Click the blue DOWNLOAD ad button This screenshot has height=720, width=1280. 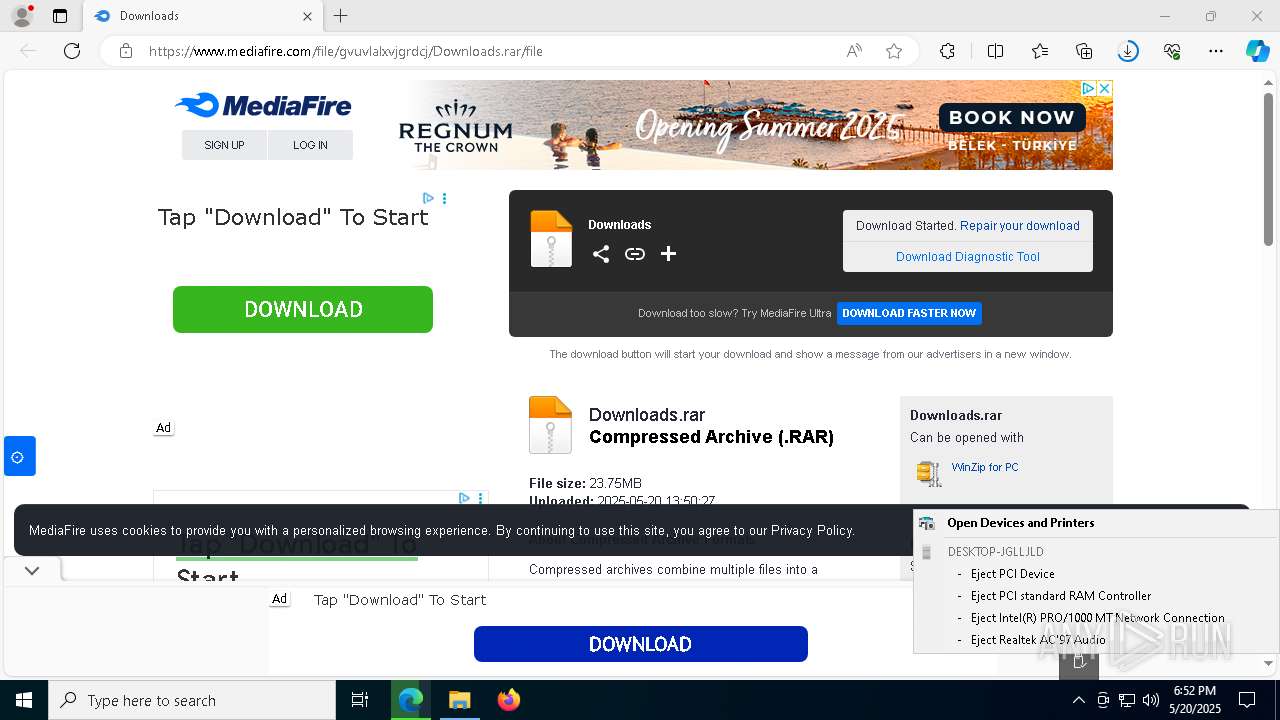(x=641, y=644)
